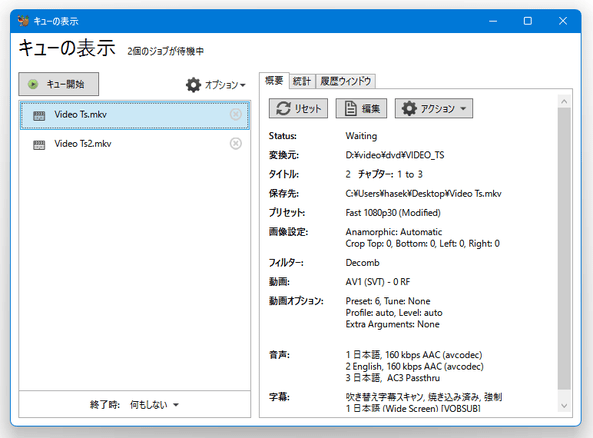The width and height of the screenshot is (593, 438).
Task: Switch to the 統計 tab
Action: click(302, 81)
